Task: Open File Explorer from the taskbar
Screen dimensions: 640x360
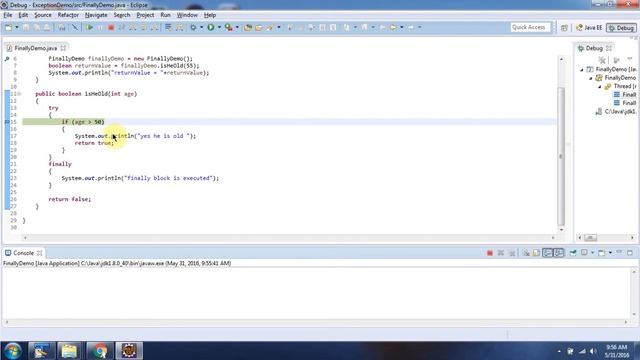Action: 69,351
